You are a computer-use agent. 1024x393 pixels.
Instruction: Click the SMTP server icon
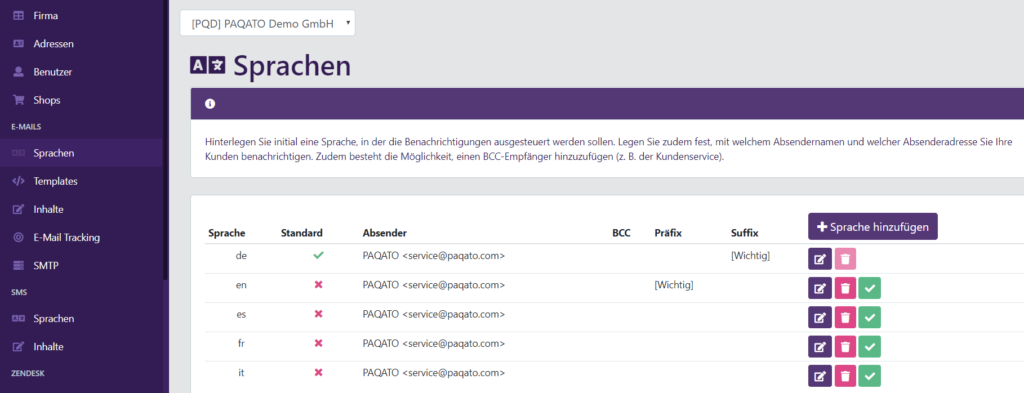tap(18, 266)
